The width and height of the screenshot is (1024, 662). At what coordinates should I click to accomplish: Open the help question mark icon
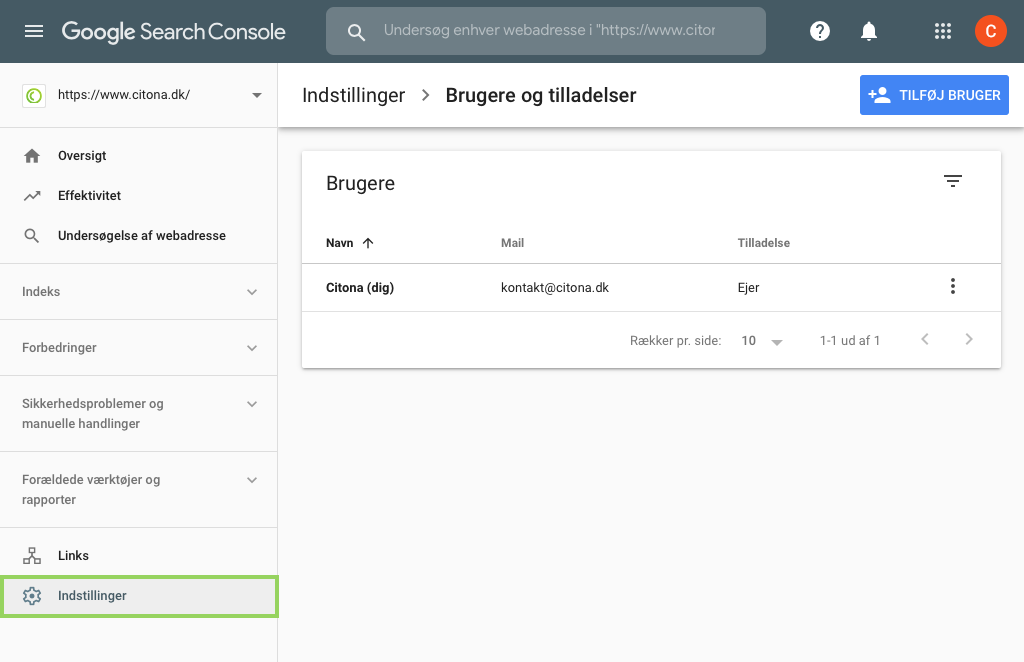point(820,31)
